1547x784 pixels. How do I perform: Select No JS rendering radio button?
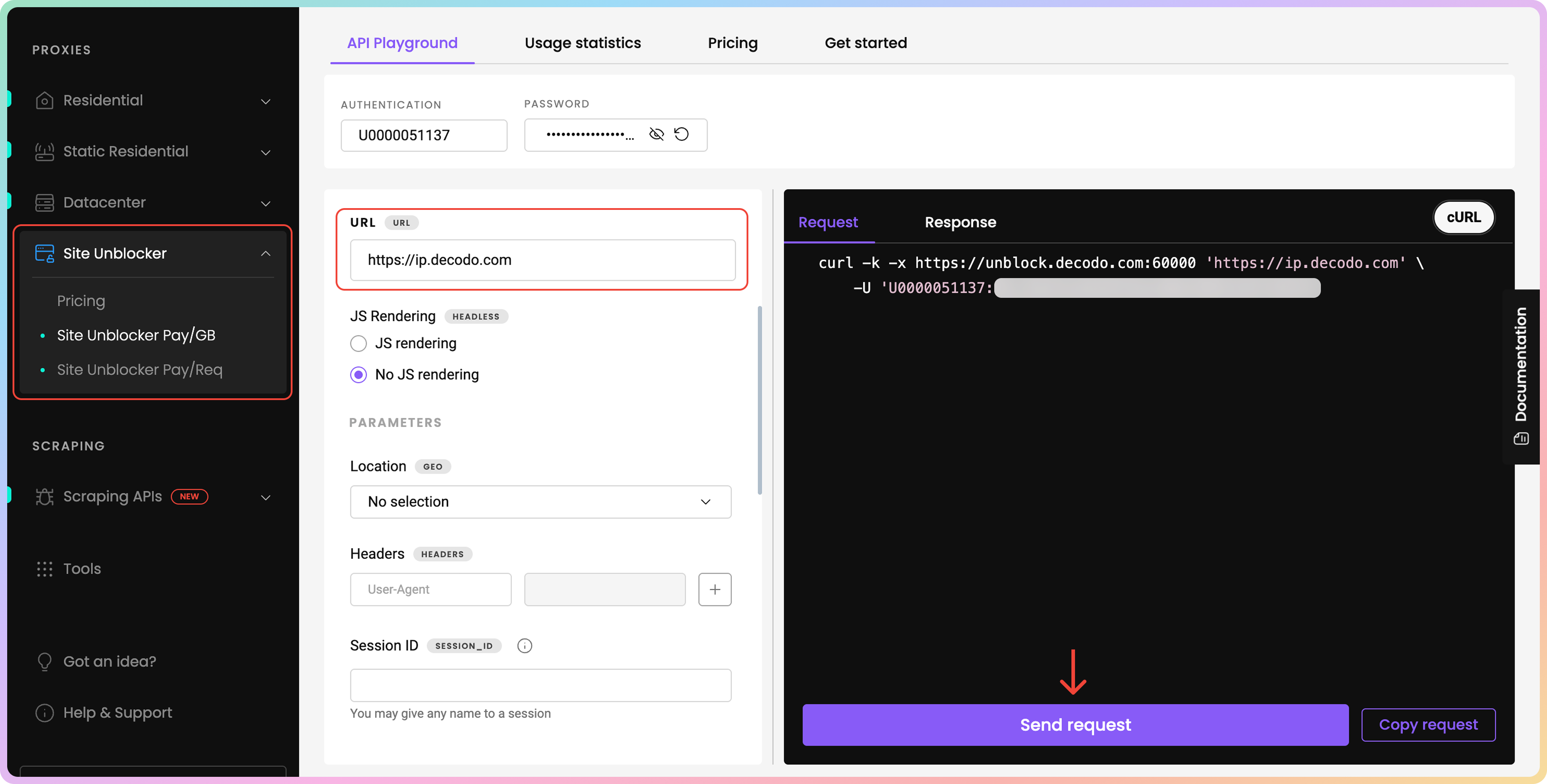click(x=358, y=375)
